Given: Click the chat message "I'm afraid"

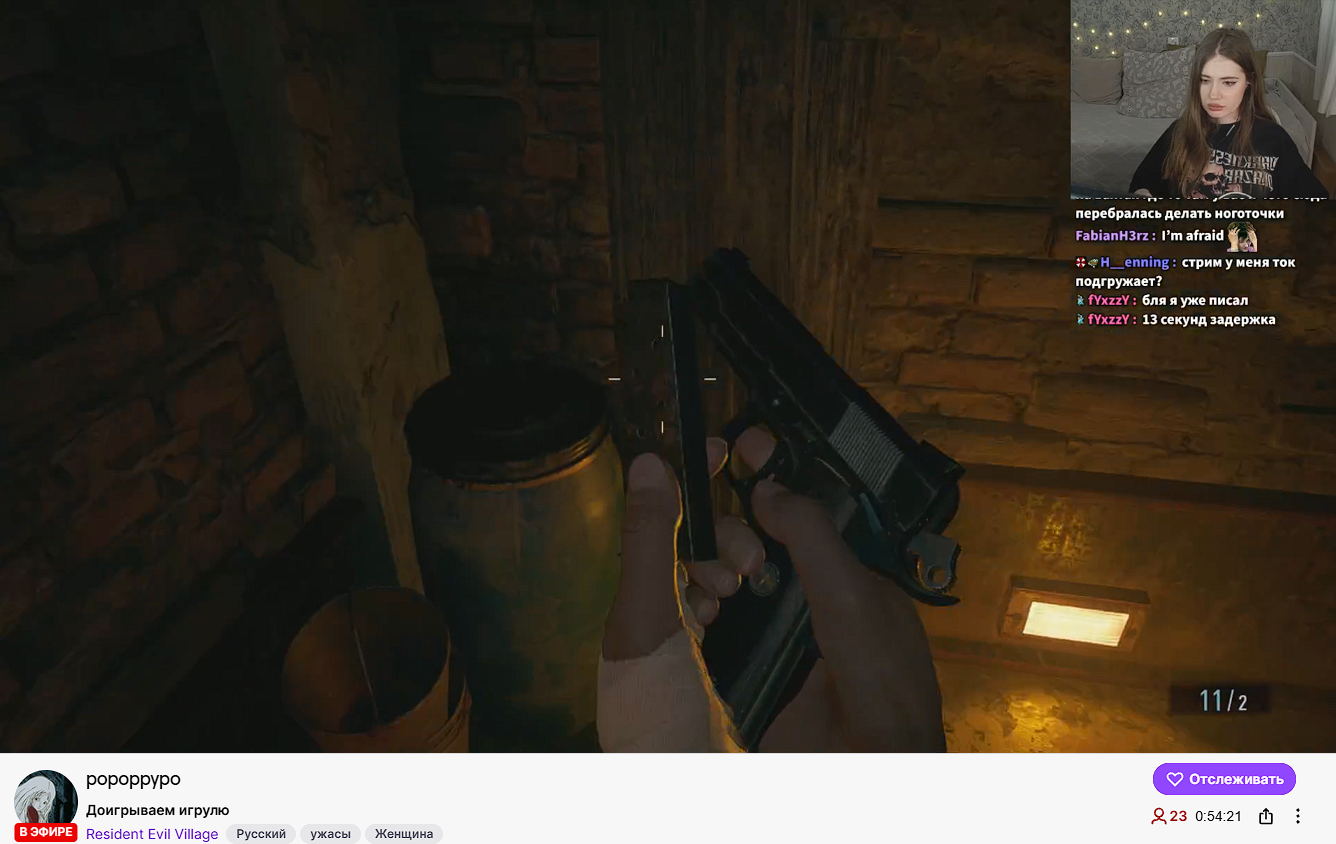Looking at the screenshot, I should [x=1193, y=236].
